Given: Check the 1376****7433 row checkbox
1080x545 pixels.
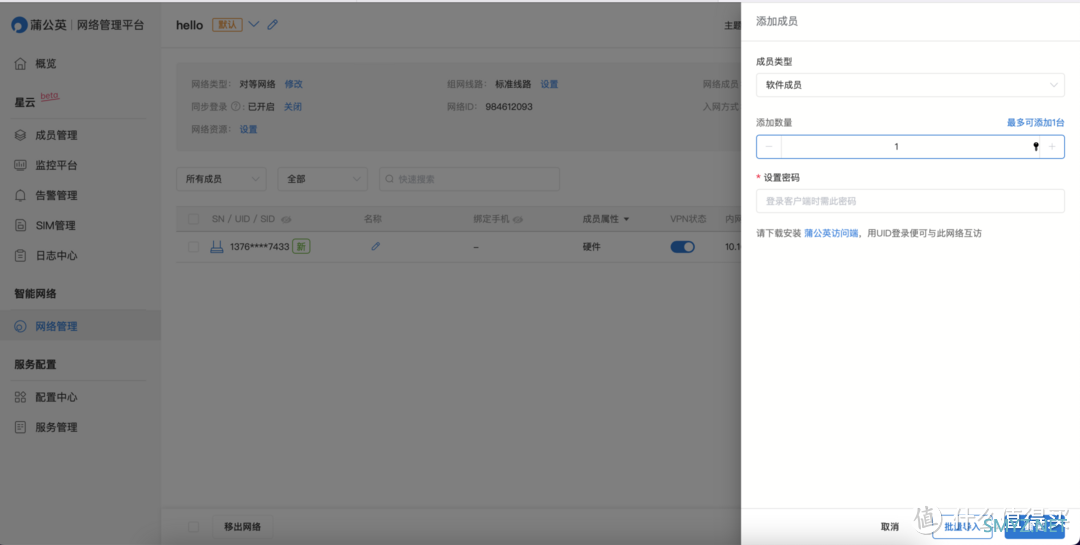Looking at the screenshot, I should click(194, 247).
